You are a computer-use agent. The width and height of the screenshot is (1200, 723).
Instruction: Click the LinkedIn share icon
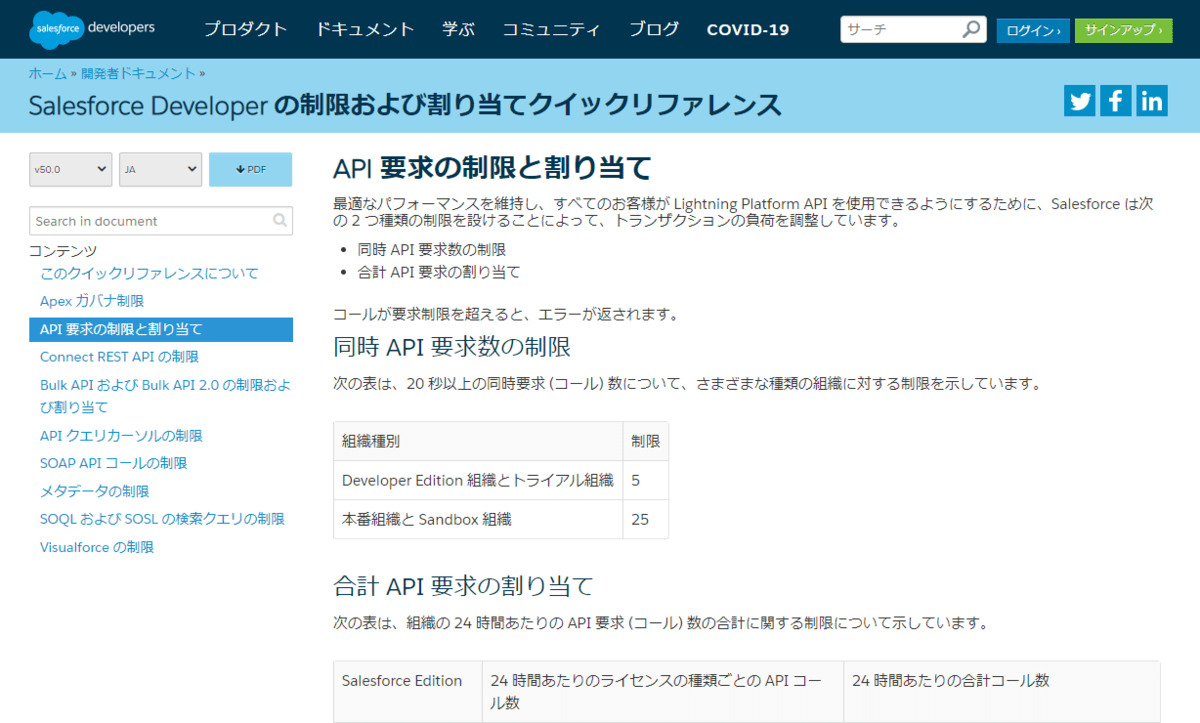point(1151,100)
